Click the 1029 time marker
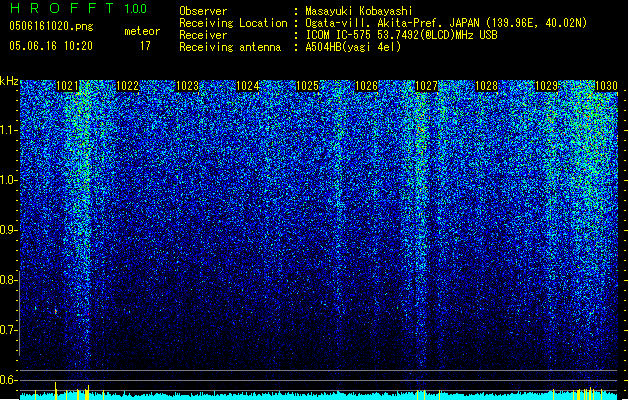Viewport: 629px width, 400px height. click(546, 86)
